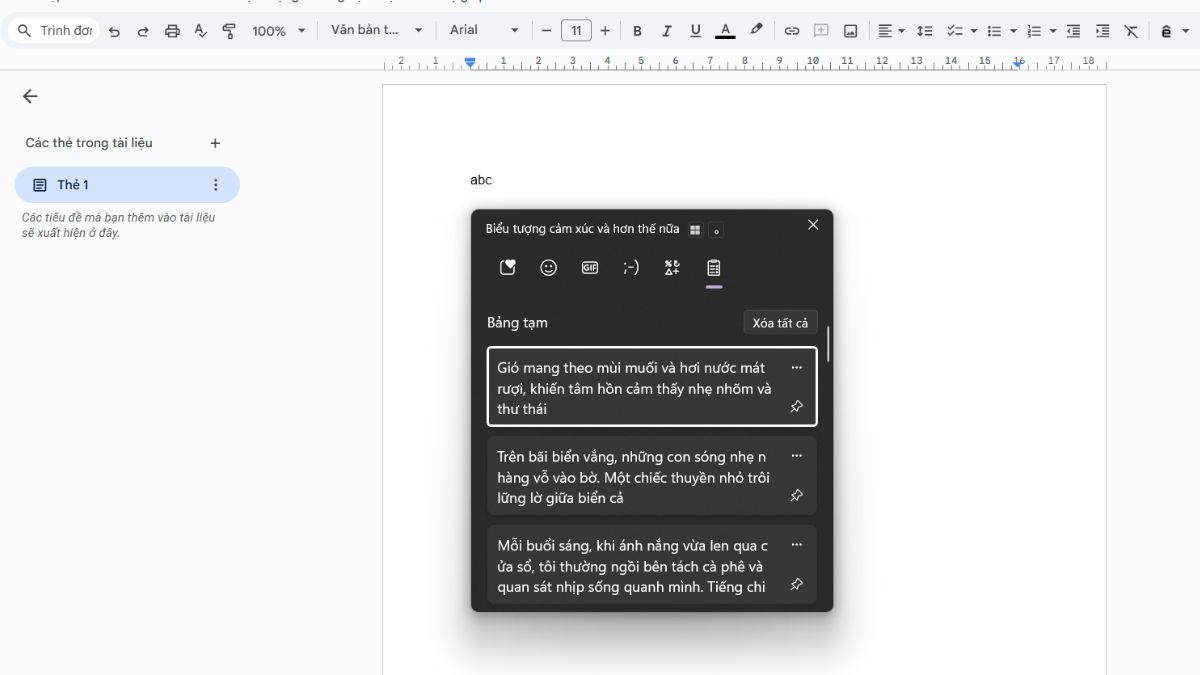This screenshot has width=1200, height=675.
Task: Close the emoji and clipboard panel
Action: (813, 225)
